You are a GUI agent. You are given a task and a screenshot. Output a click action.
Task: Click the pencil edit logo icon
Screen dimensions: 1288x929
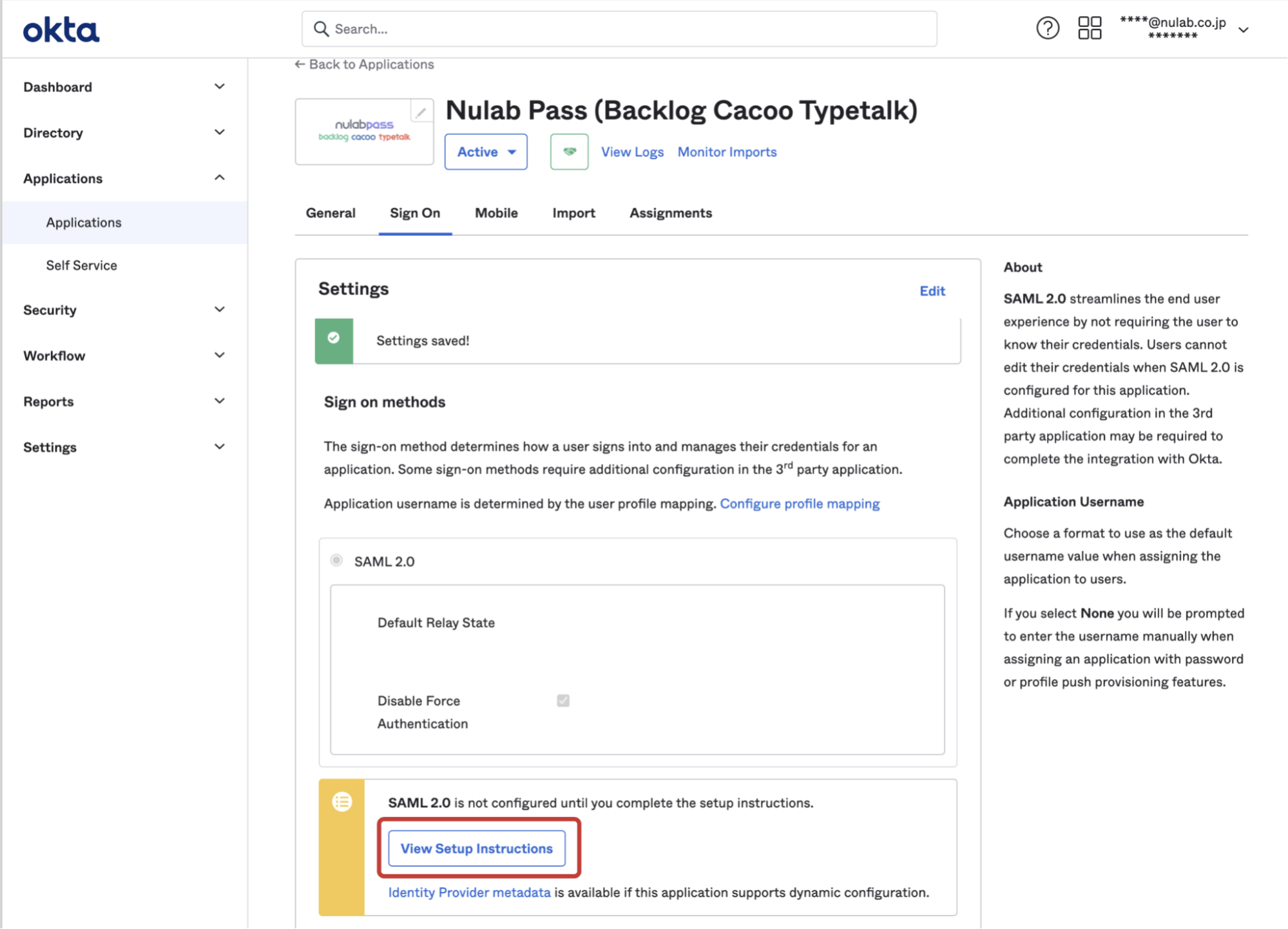pyautogui.click(x=421, y=113)
